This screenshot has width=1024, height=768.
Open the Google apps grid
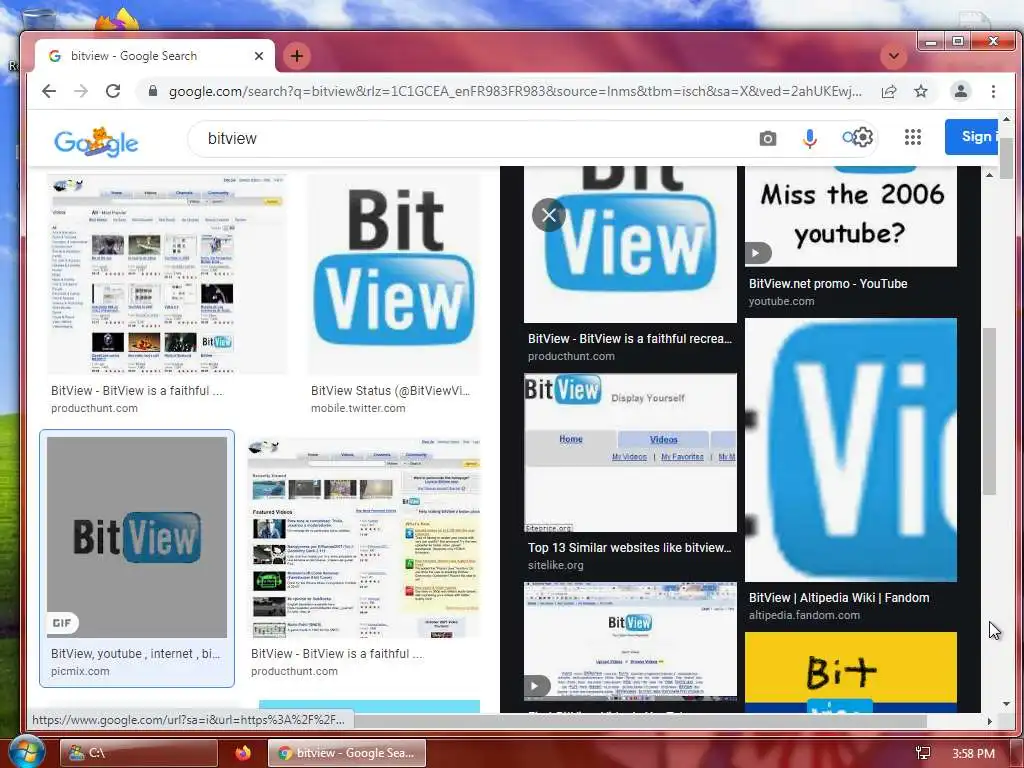pyautogui.click(x=913, y=137)
